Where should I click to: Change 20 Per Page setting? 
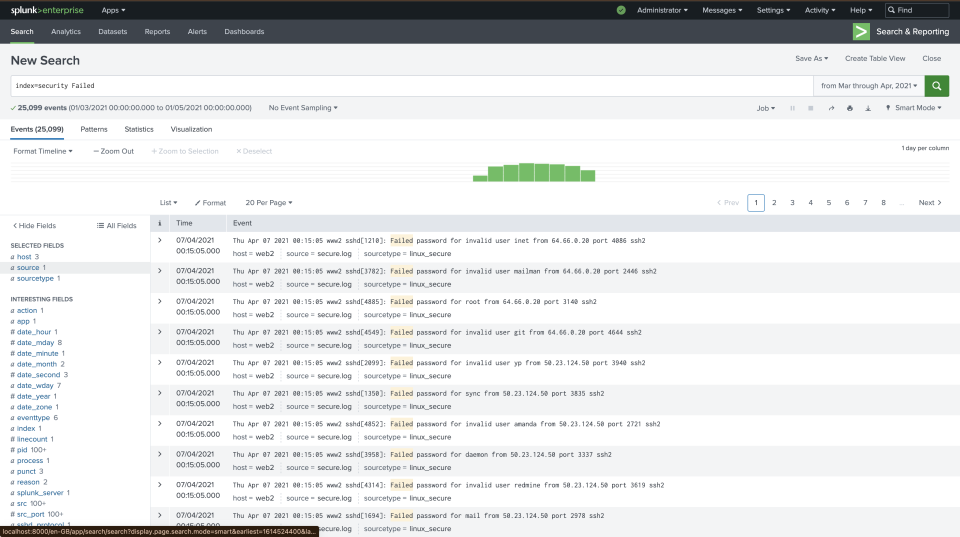point(269,203)
